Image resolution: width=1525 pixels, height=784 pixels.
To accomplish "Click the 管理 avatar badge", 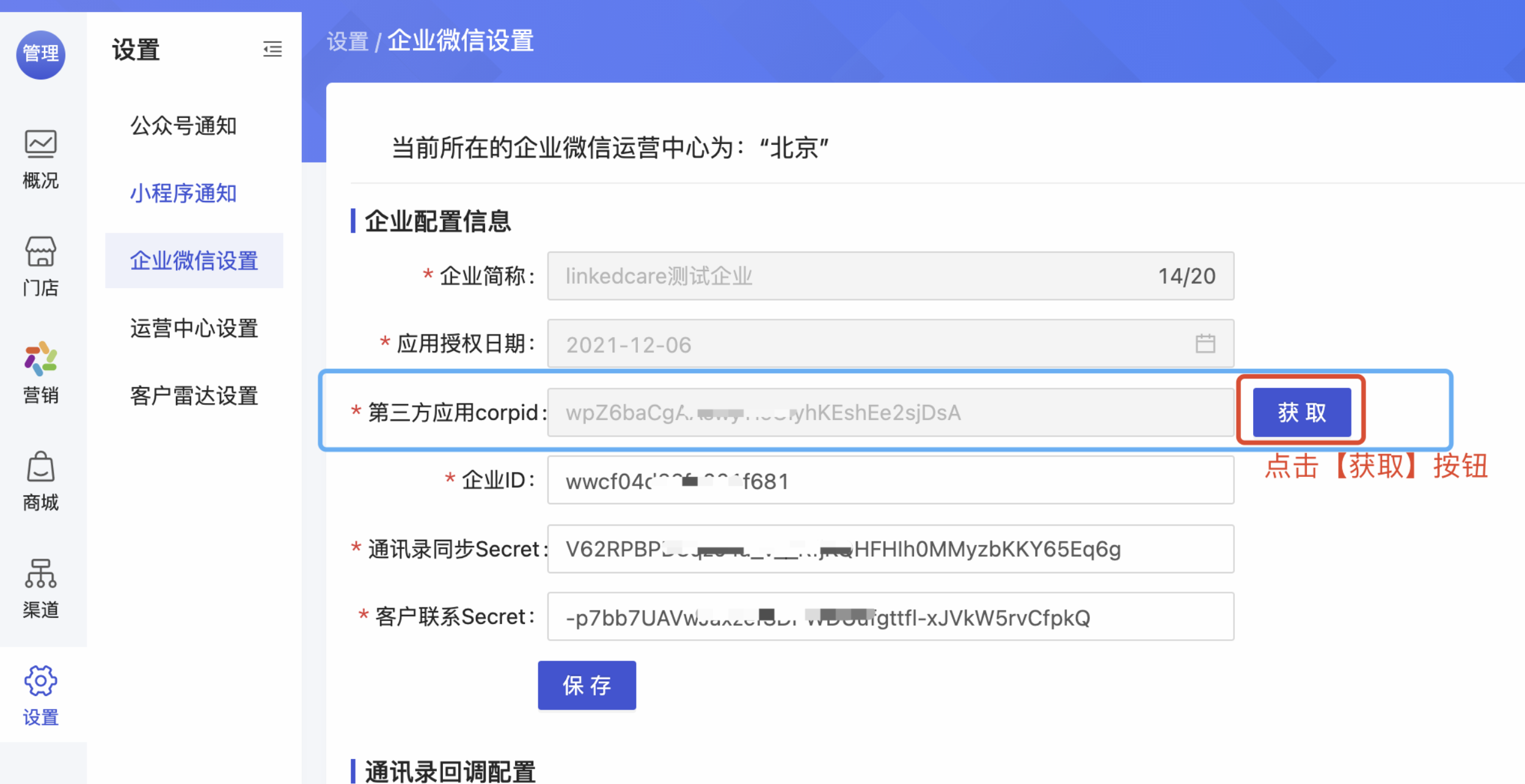I will pos(40,54).
